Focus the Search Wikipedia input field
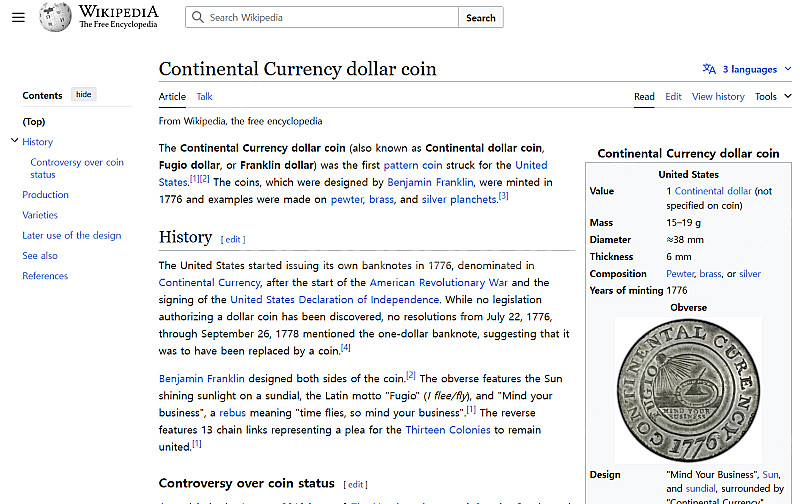800x504 pixels. (x=322, y=17)
